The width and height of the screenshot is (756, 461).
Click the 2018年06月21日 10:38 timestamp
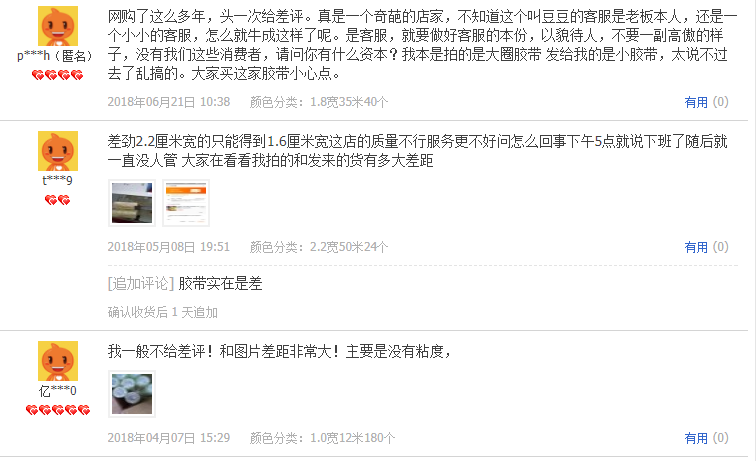(x=169, y=102)
